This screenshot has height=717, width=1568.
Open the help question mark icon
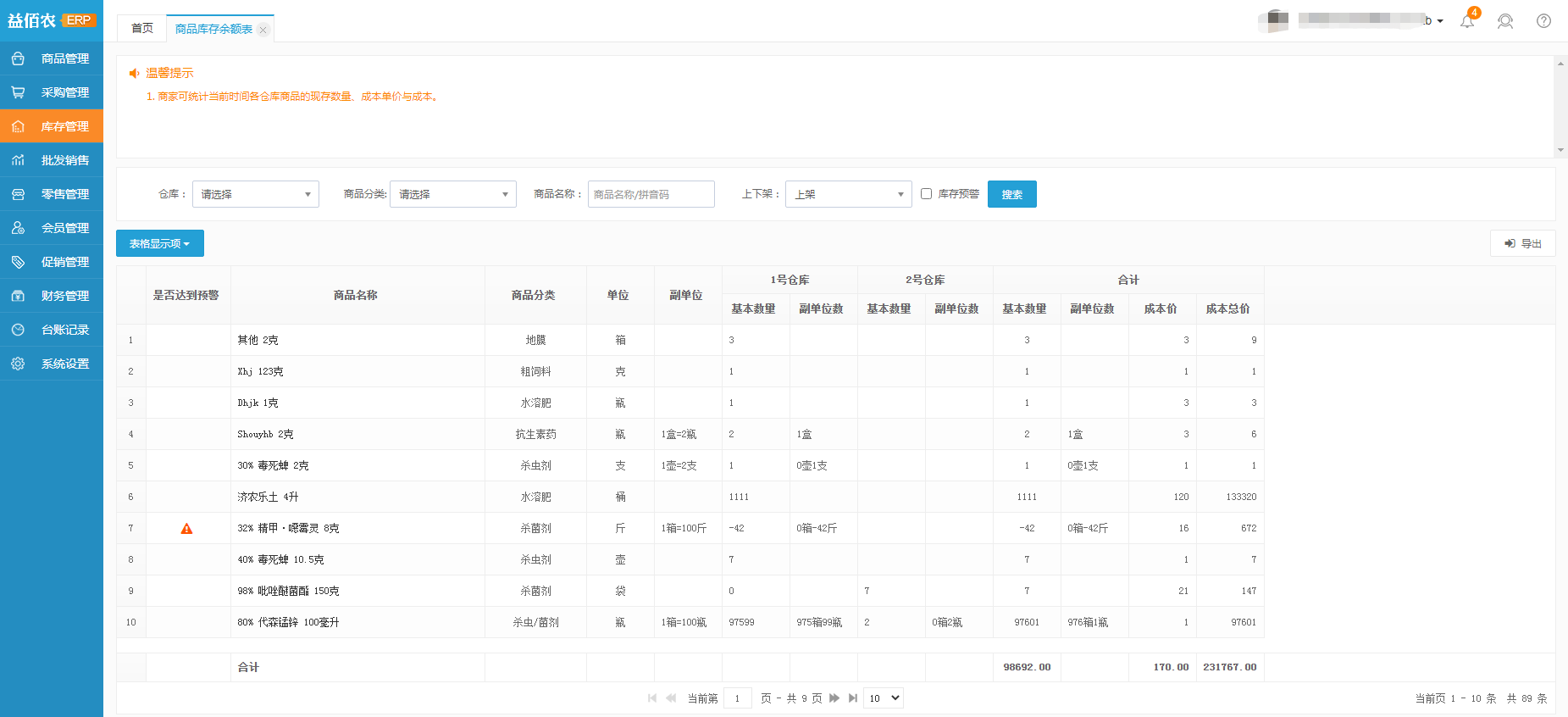[1543, 21]
